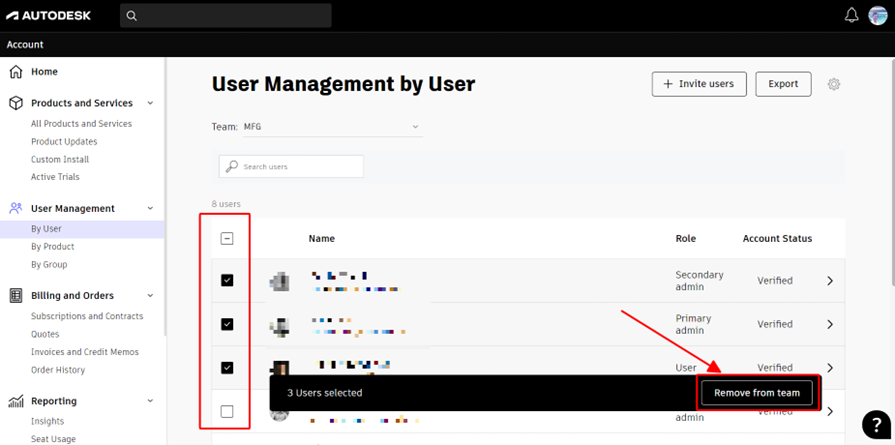895x445 pixels.
Task: Click the Name column header
Action: [321, 238]
